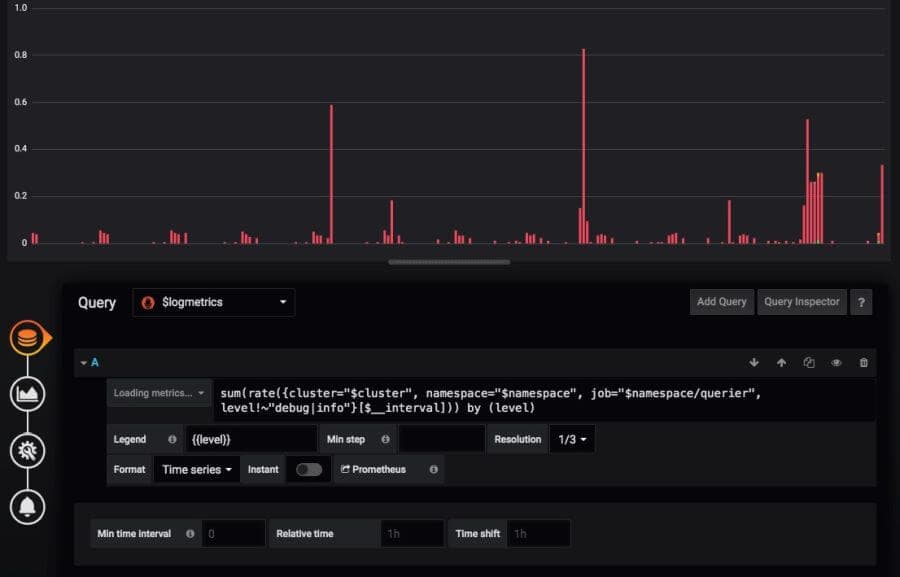Open the Alert bell tab icon
This screenshot has height=577, width=900.
tap(28, 507)
